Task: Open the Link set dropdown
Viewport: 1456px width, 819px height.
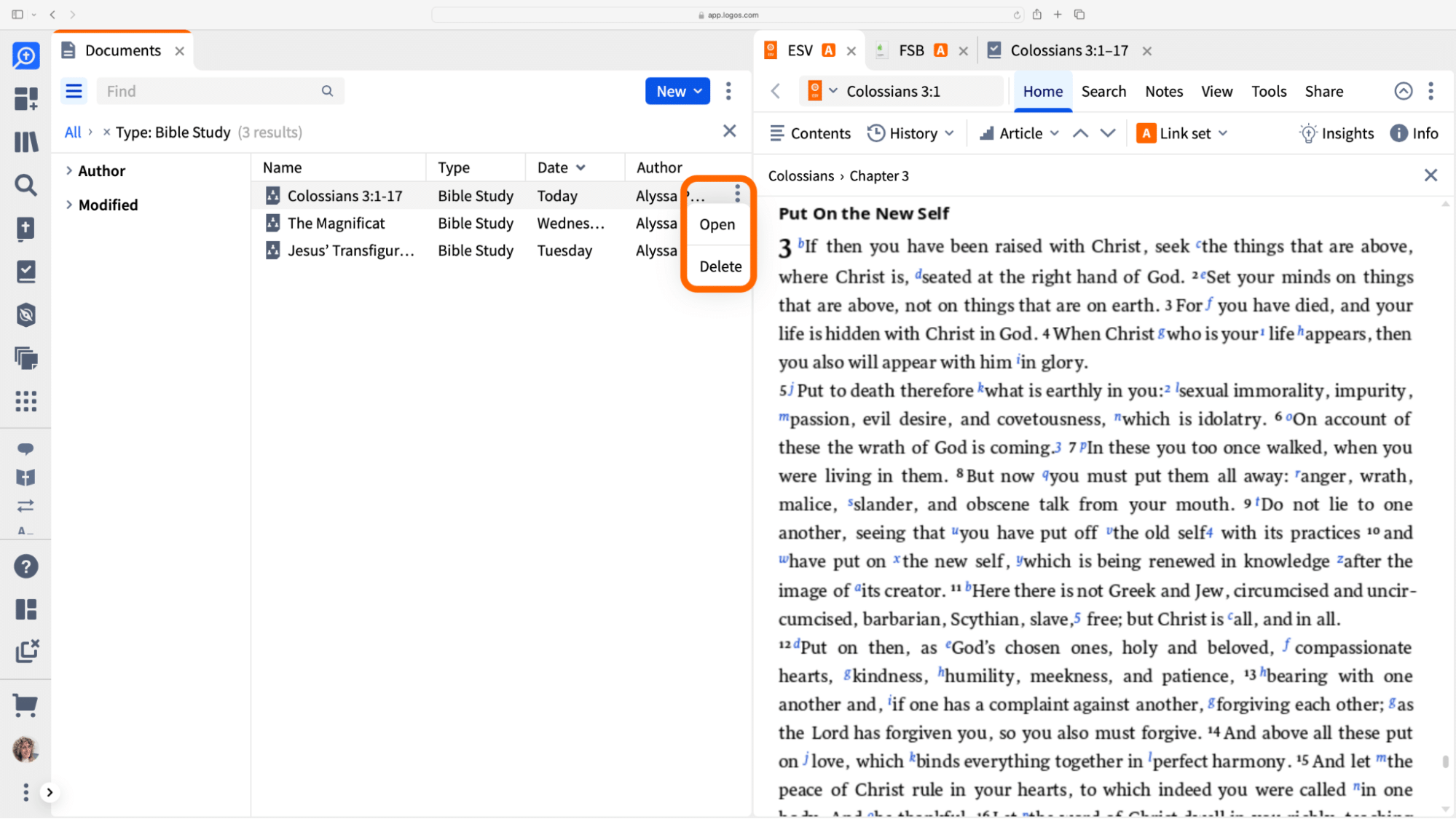Action: point(1182,133)
